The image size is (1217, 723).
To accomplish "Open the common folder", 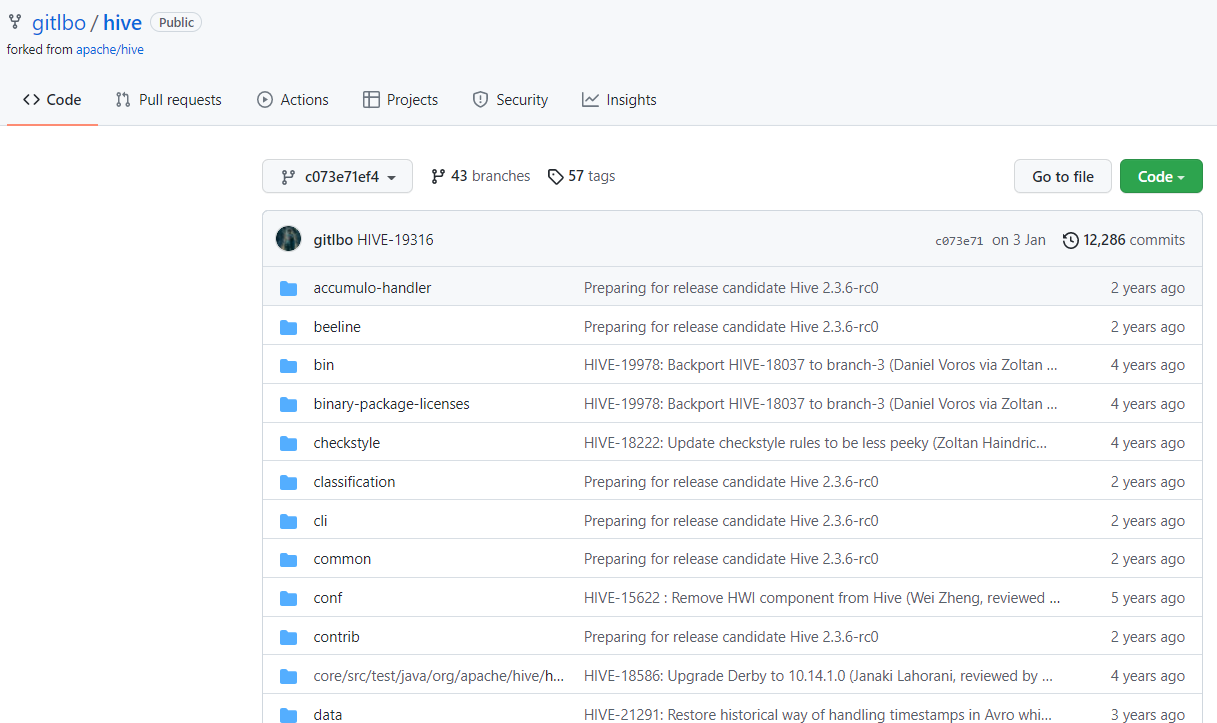I will (x=342, y=559).
